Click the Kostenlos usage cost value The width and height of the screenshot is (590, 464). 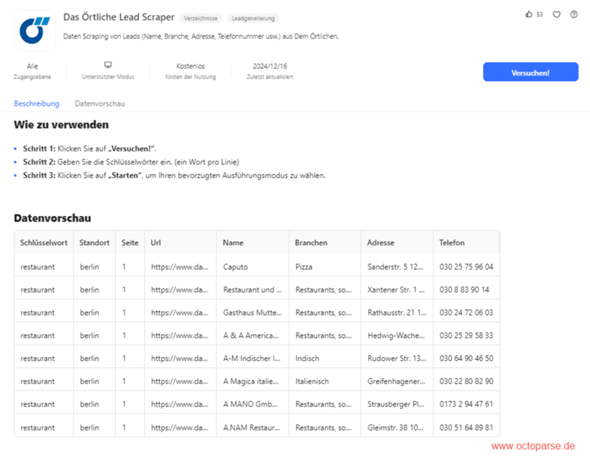tap(190, 66)
